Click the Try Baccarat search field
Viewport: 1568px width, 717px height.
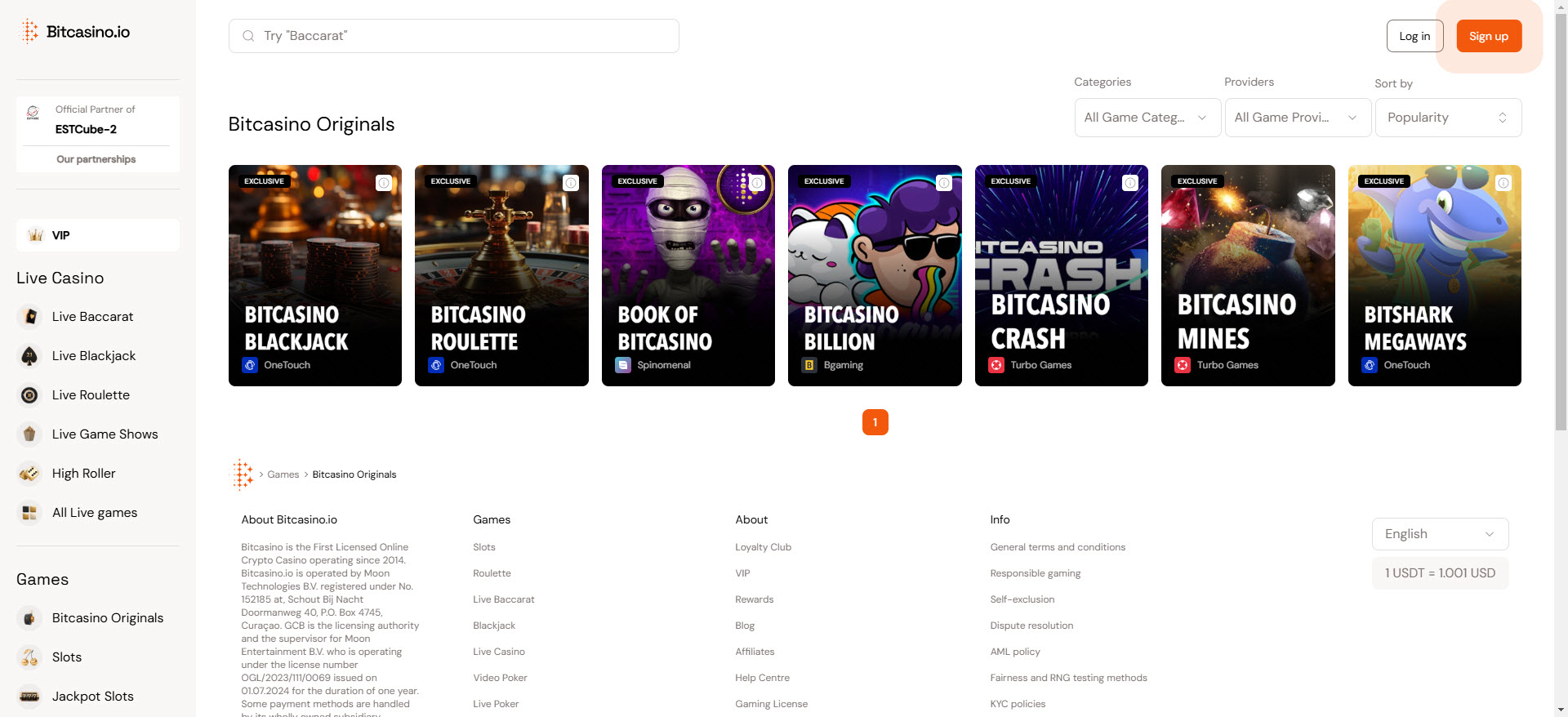[x=454, y=36]
